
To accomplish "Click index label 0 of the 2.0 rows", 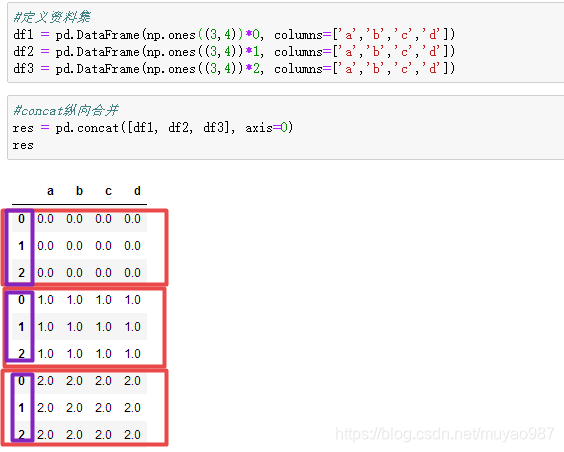I will coord(22,380).
